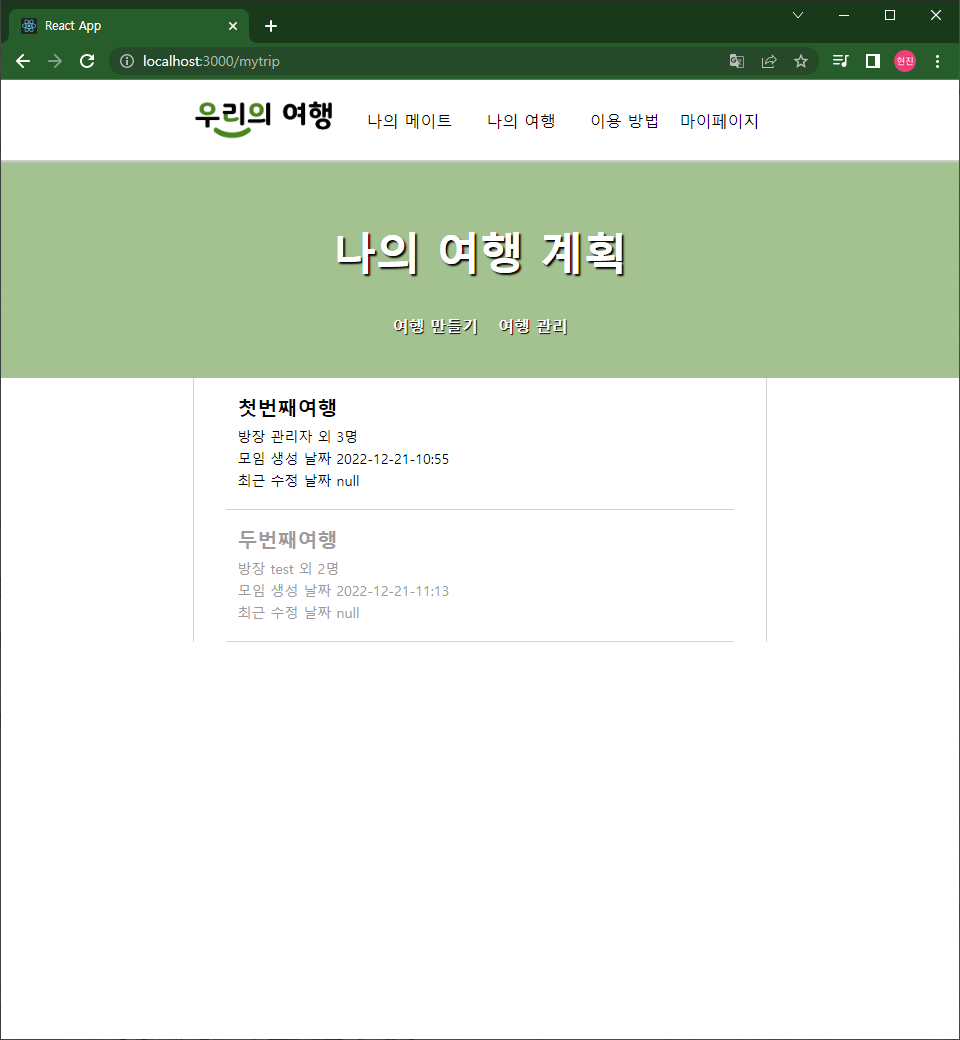
Task: Click '모임 생성 날짜 2022-12-21-10:55' text
Action: [x=343, y=459]
